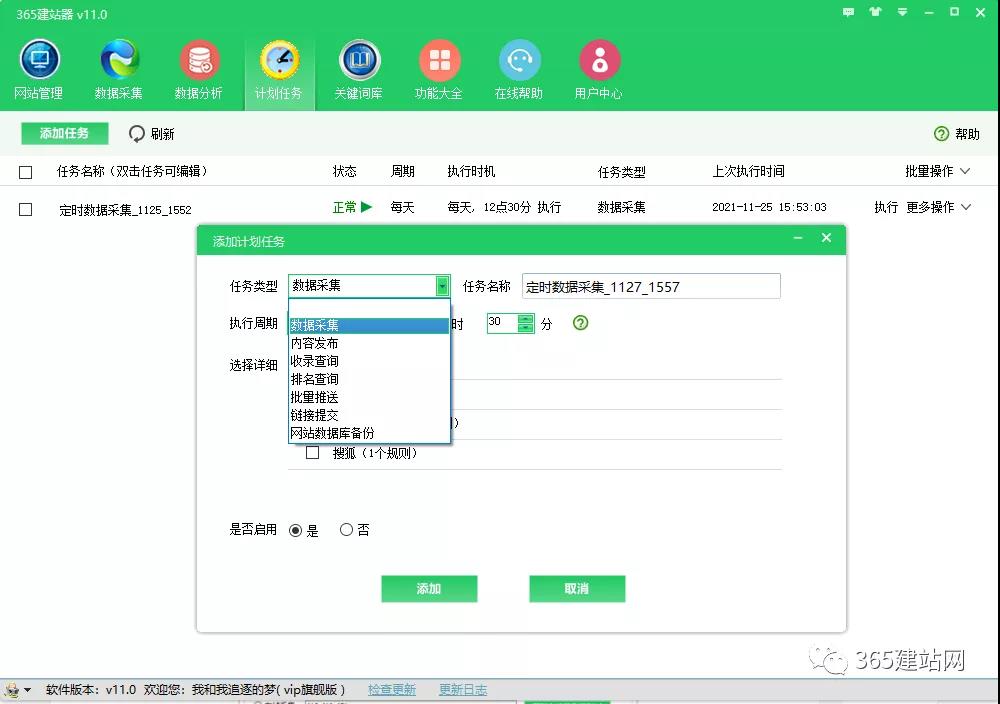
Task: Cancel the dialog with 取消
Action: coord(577,589)
